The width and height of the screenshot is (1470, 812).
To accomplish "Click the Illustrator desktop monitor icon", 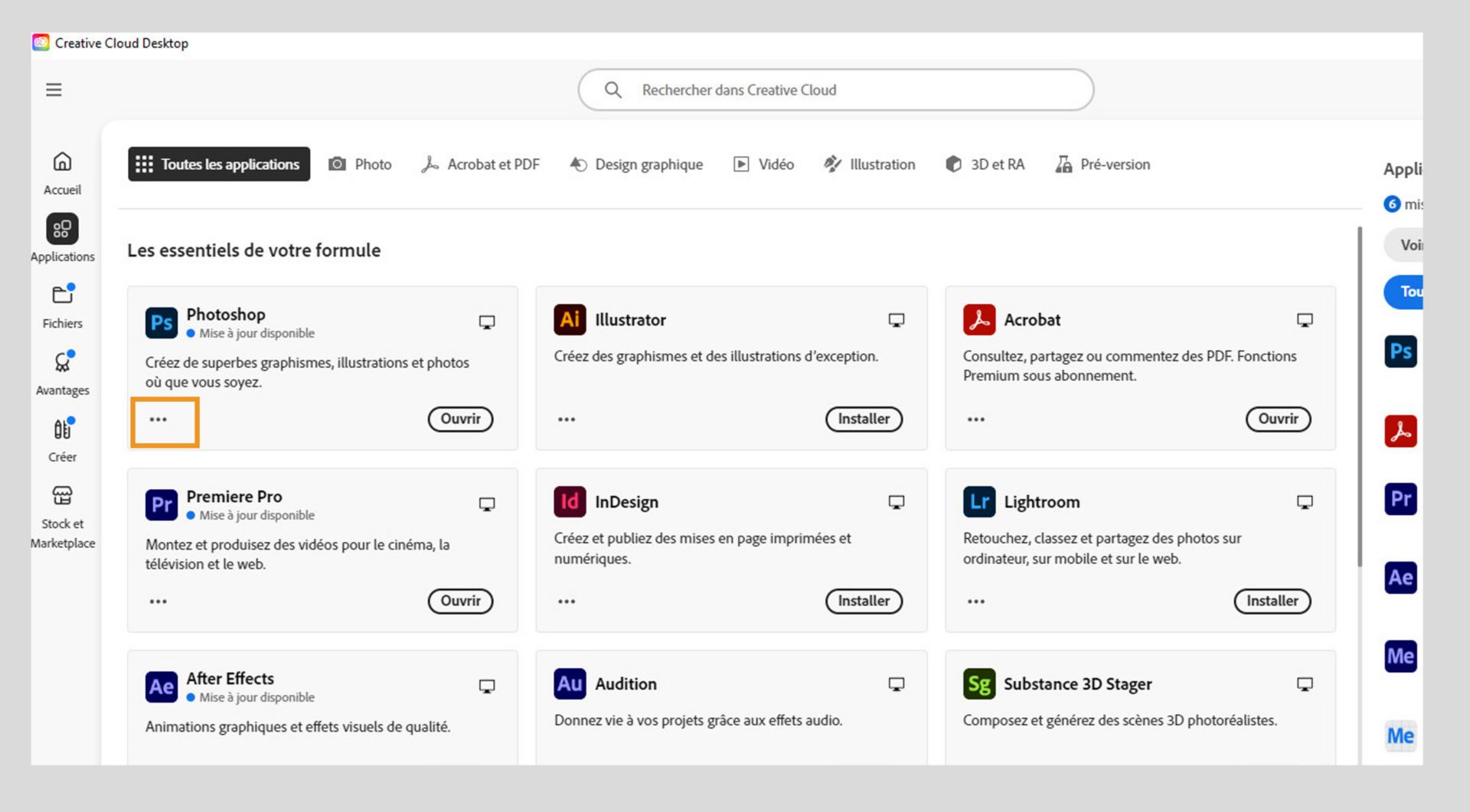I will 896,320.
